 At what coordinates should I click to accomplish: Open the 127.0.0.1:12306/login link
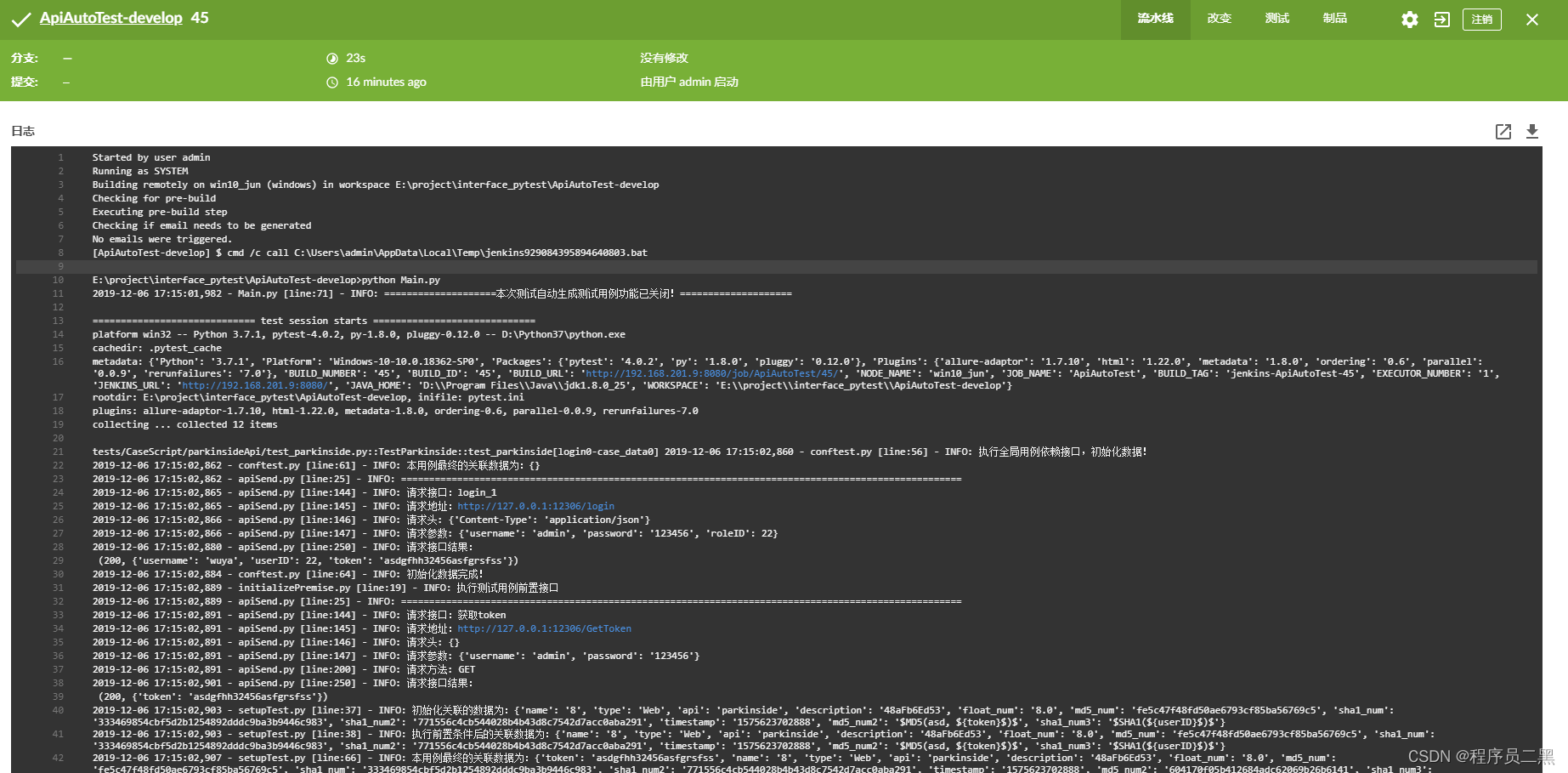point(535,506)
